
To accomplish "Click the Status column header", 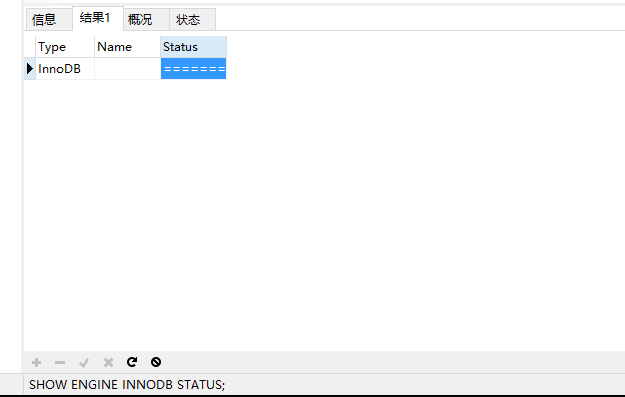I will pos(194,47).
